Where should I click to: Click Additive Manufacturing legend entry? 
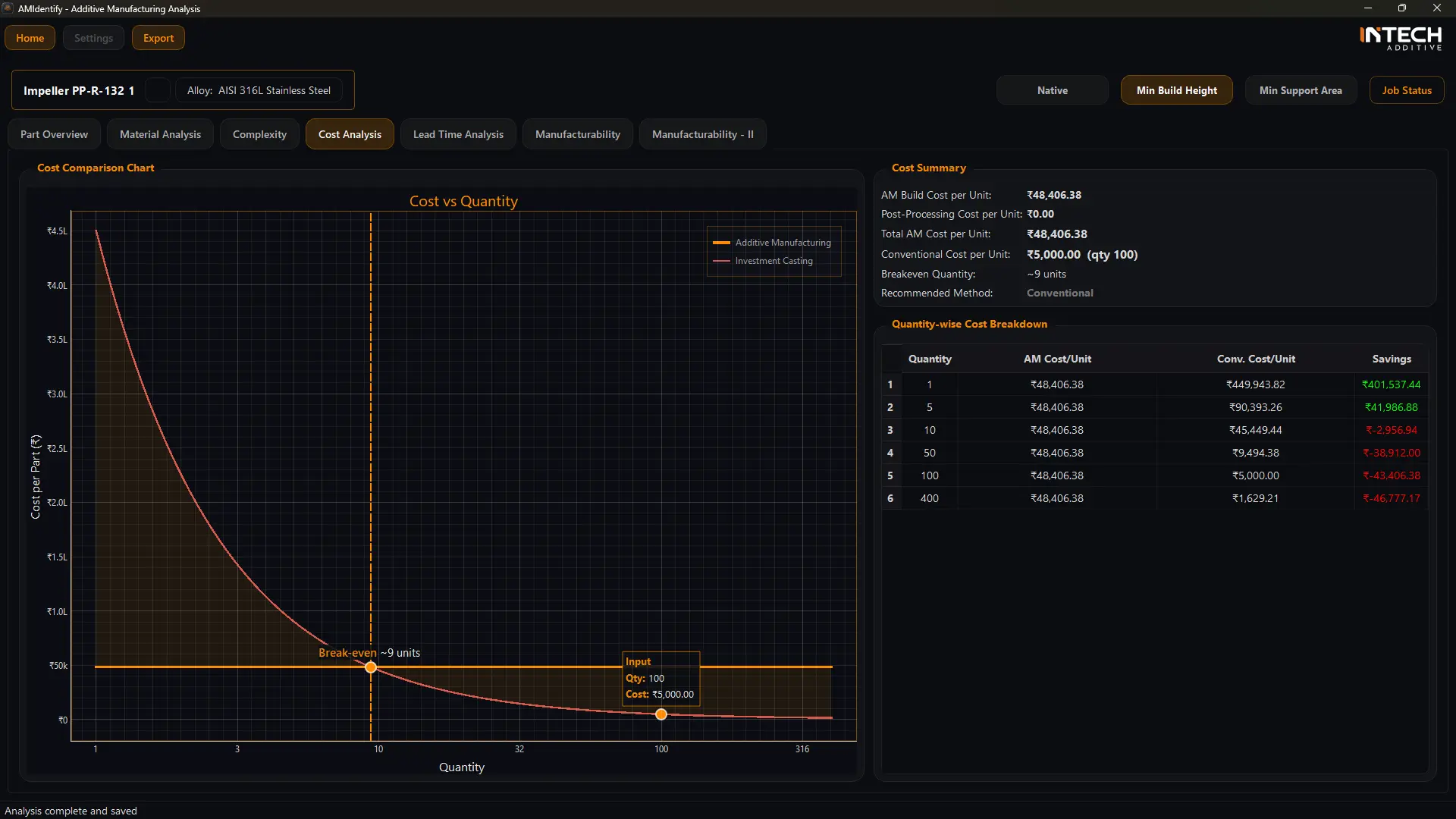772,243
